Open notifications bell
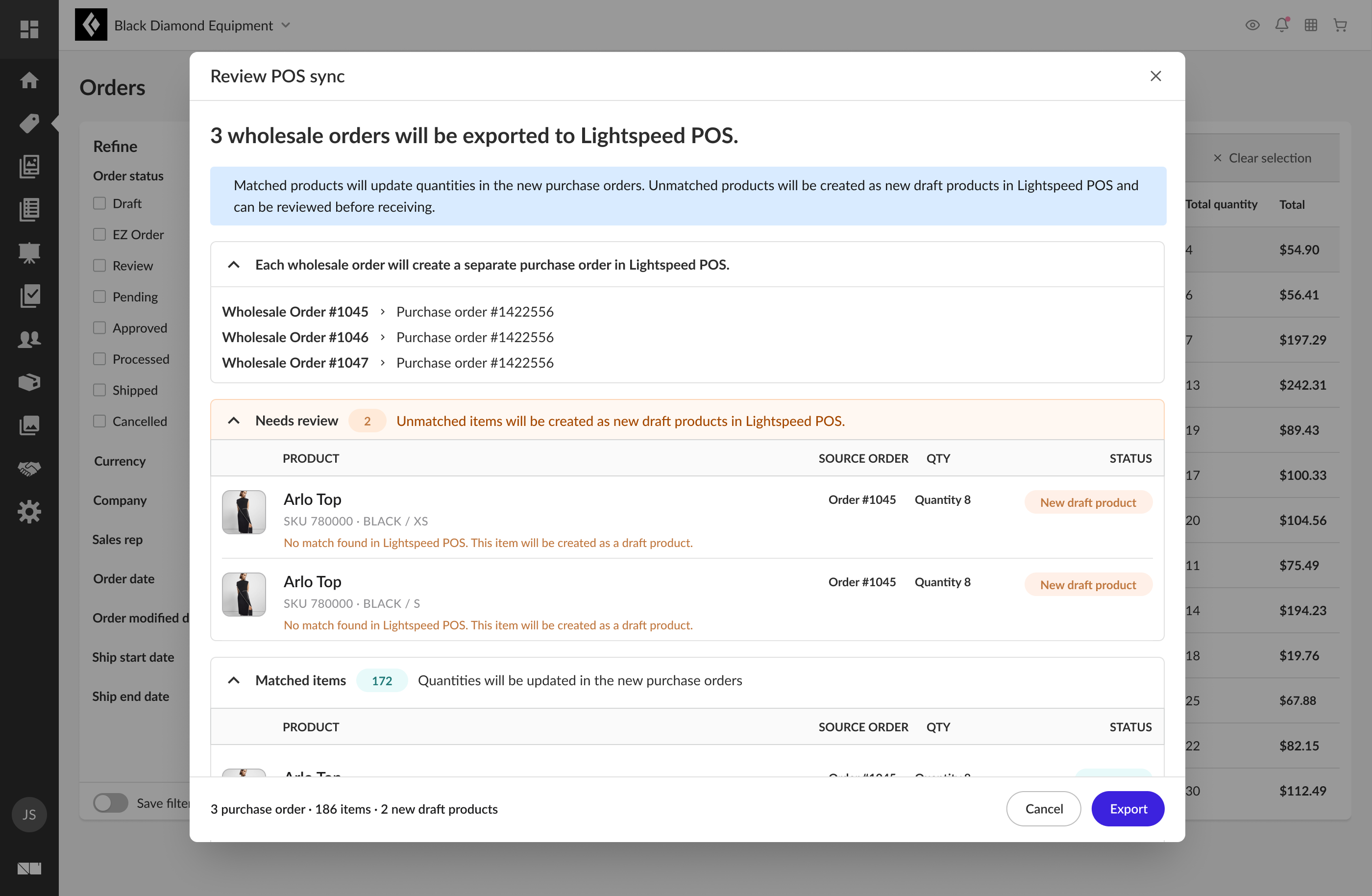 tap(1281, 25)
